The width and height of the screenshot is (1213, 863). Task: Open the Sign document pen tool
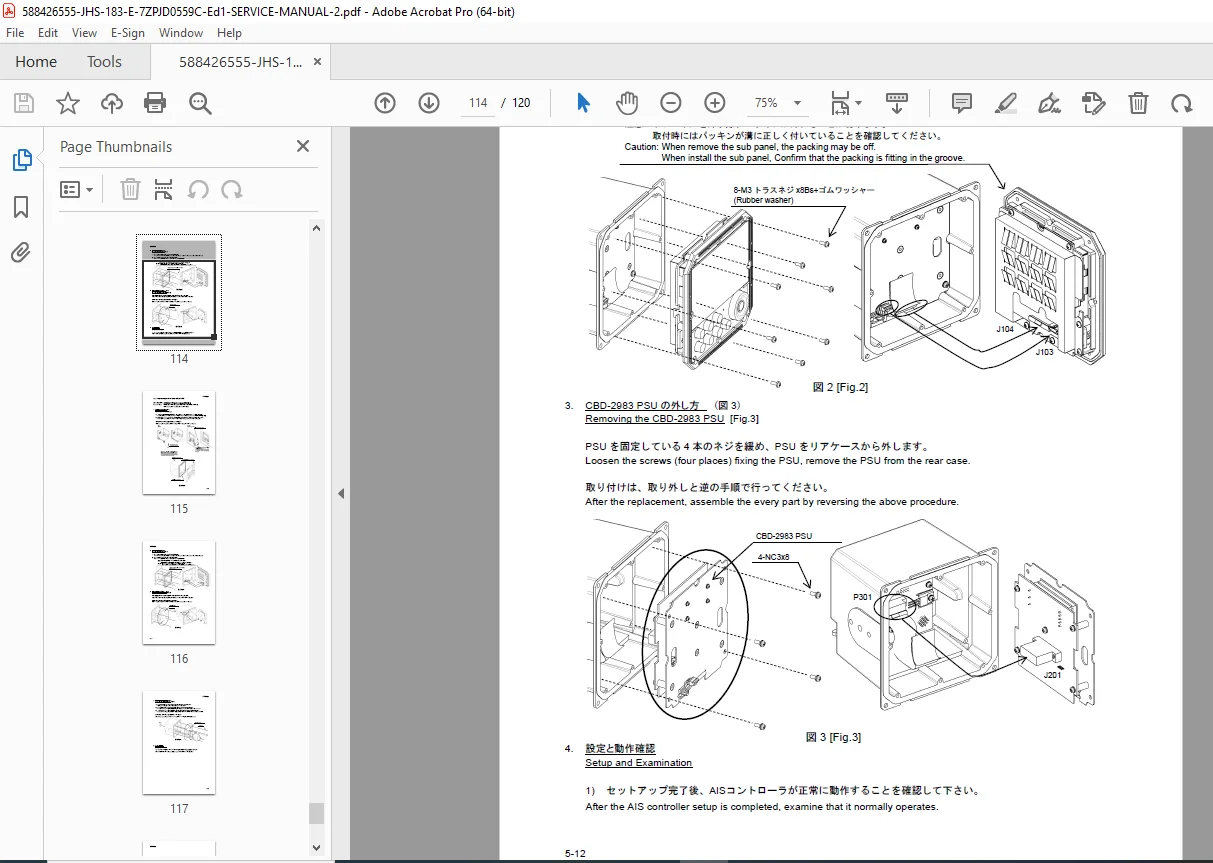click(x=1050, y=103)
